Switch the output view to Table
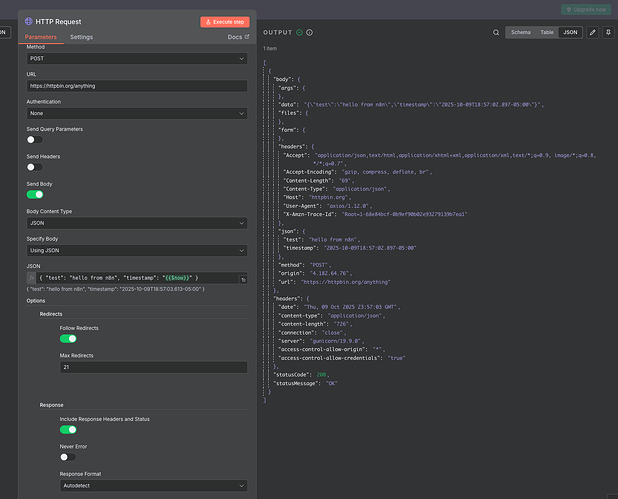This screenshot has height=499, width=618. tap(546, 32)
